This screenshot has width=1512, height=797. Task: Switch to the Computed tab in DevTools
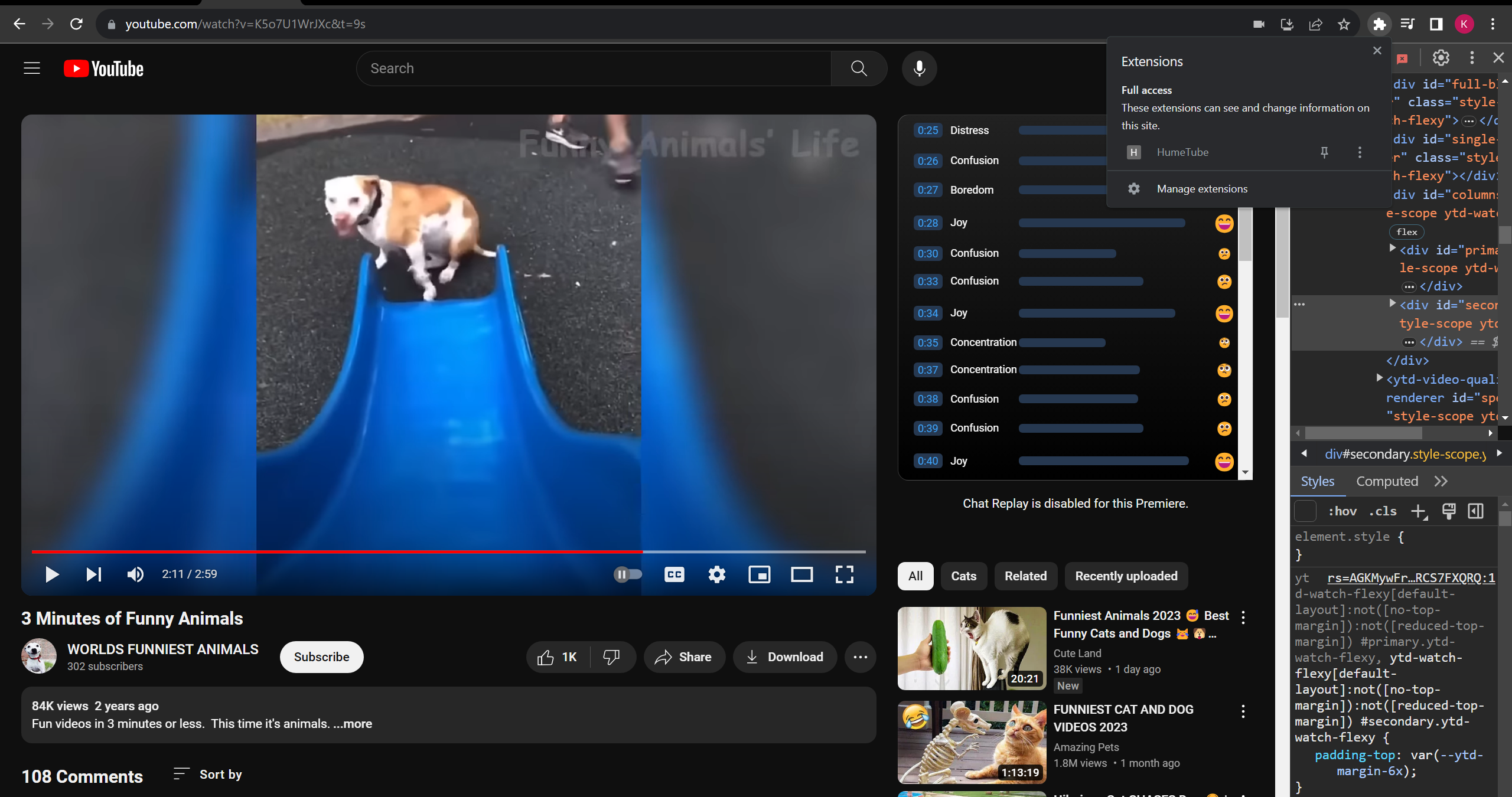1386,481
